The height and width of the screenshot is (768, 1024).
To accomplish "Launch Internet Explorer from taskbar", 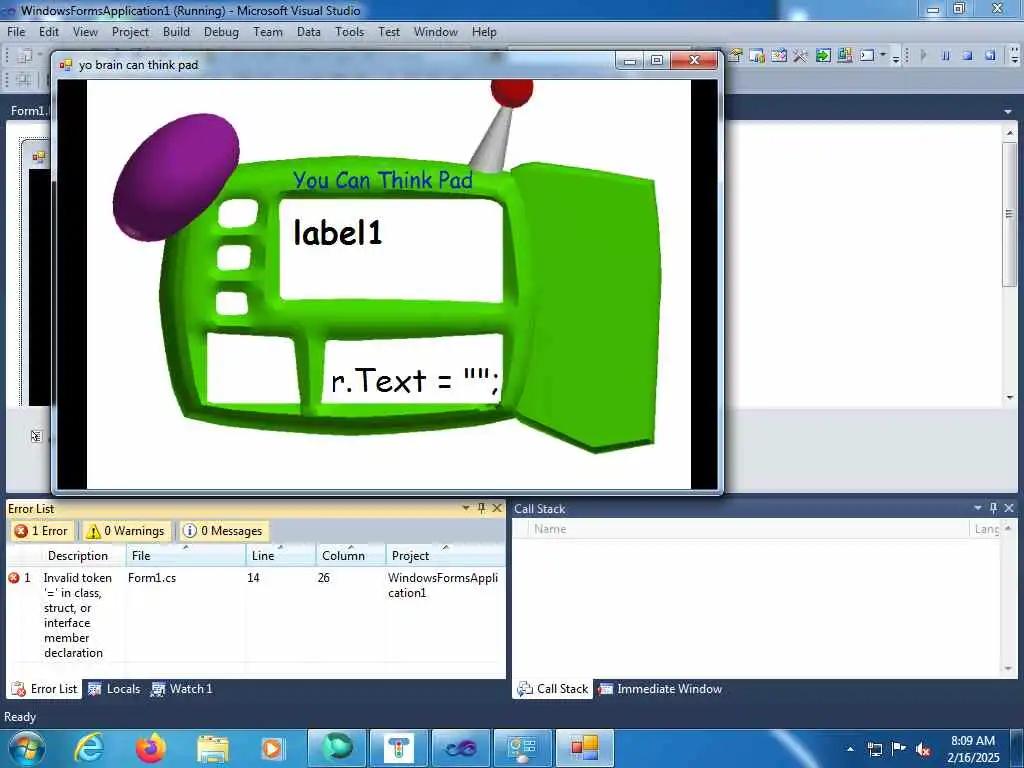I will [x=89, y=748].
